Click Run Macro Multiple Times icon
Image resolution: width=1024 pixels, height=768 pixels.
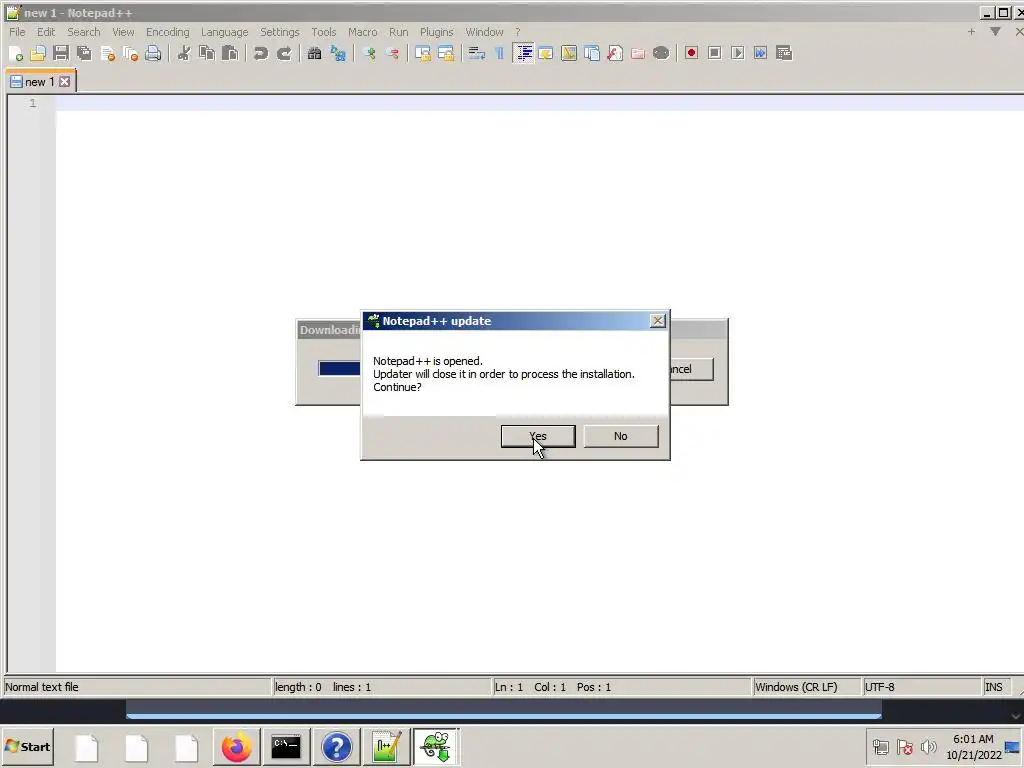tap(761, 54)
